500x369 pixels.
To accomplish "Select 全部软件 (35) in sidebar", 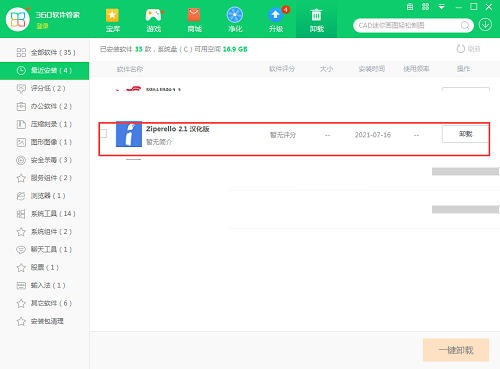I will tap(45, 52).
